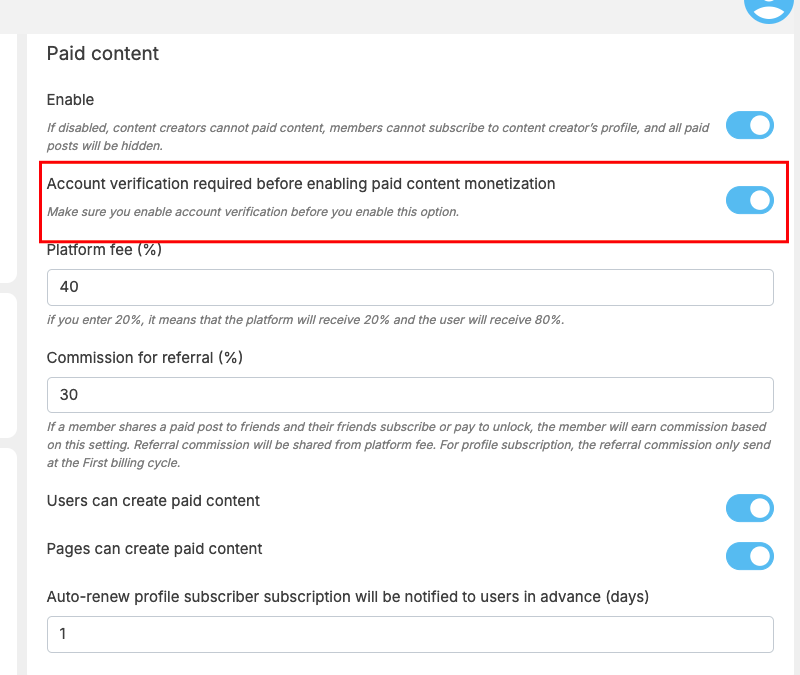Turn off account verification required toggle
800x675 pixels.
click(x=749, y=200)
